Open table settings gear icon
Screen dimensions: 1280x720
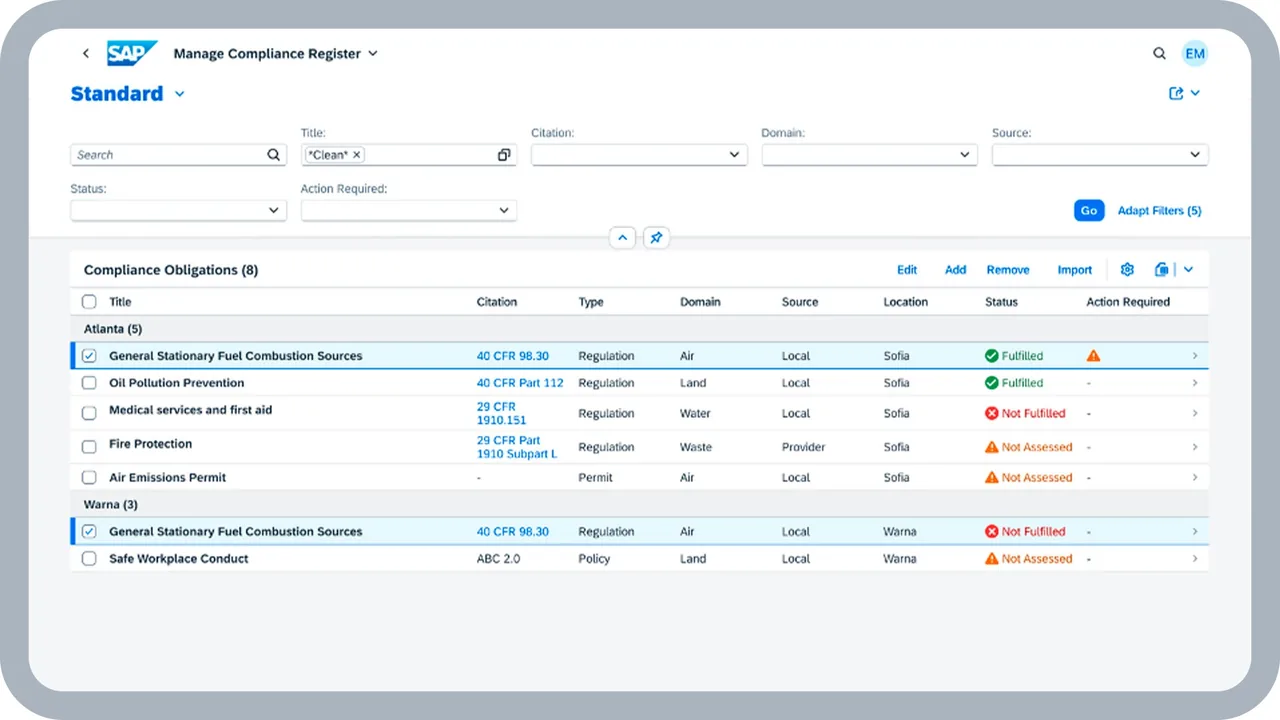point(1127,270)
